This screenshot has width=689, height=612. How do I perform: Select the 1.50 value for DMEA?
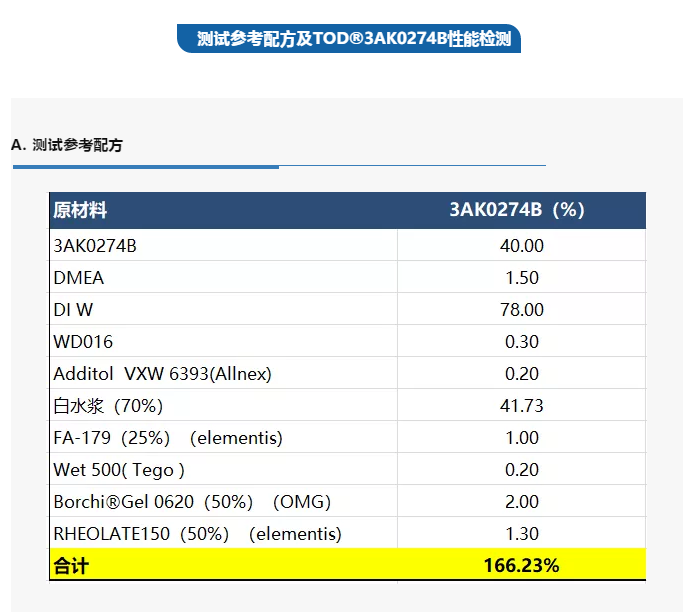(x=521, y=278)
